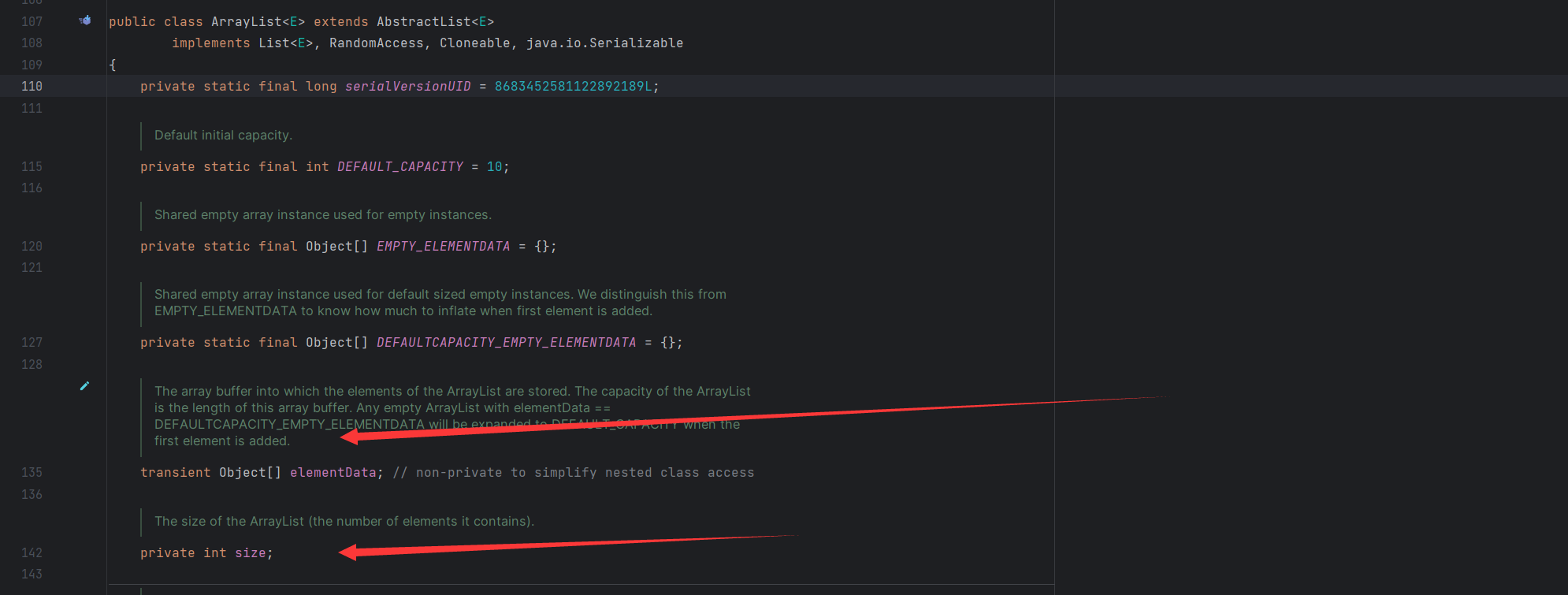Click the RandomAccess interface name
This screenshot has width=1568, height=595.
(376, 43)
